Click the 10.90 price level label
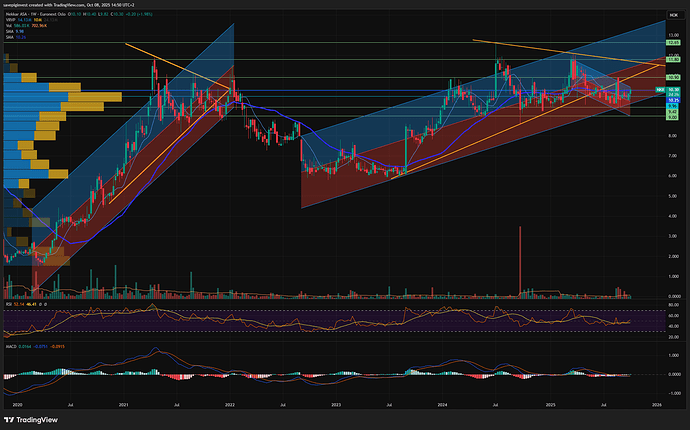Viewport: 690px width, 430px height. (673, 77)
